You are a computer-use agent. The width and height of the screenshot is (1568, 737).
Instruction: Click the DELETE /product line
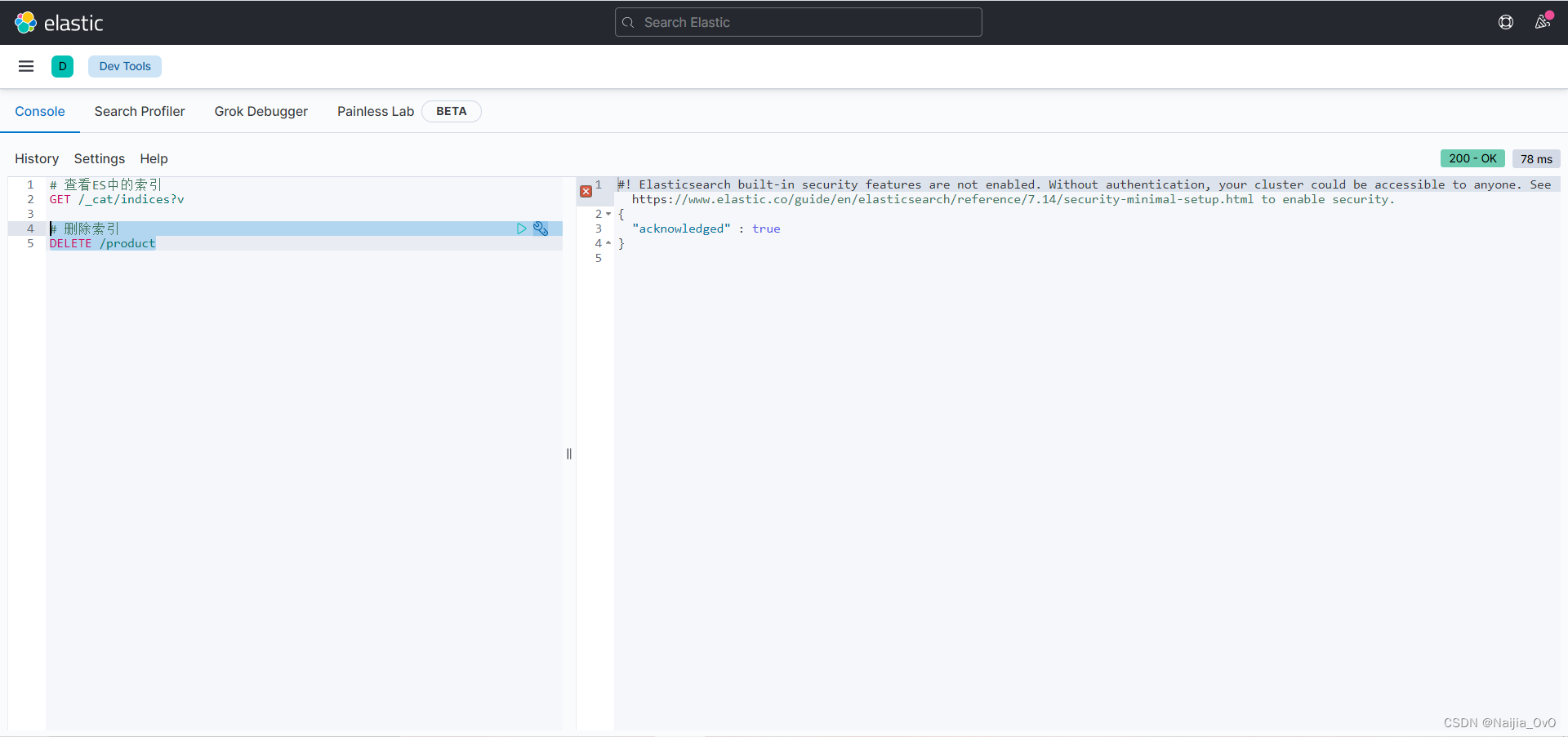tap(102, 243)
